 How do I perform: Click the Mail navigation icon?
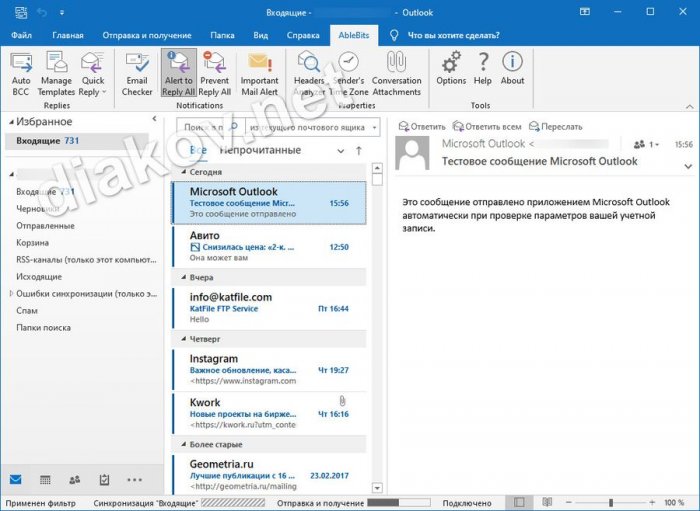(16, 480)
